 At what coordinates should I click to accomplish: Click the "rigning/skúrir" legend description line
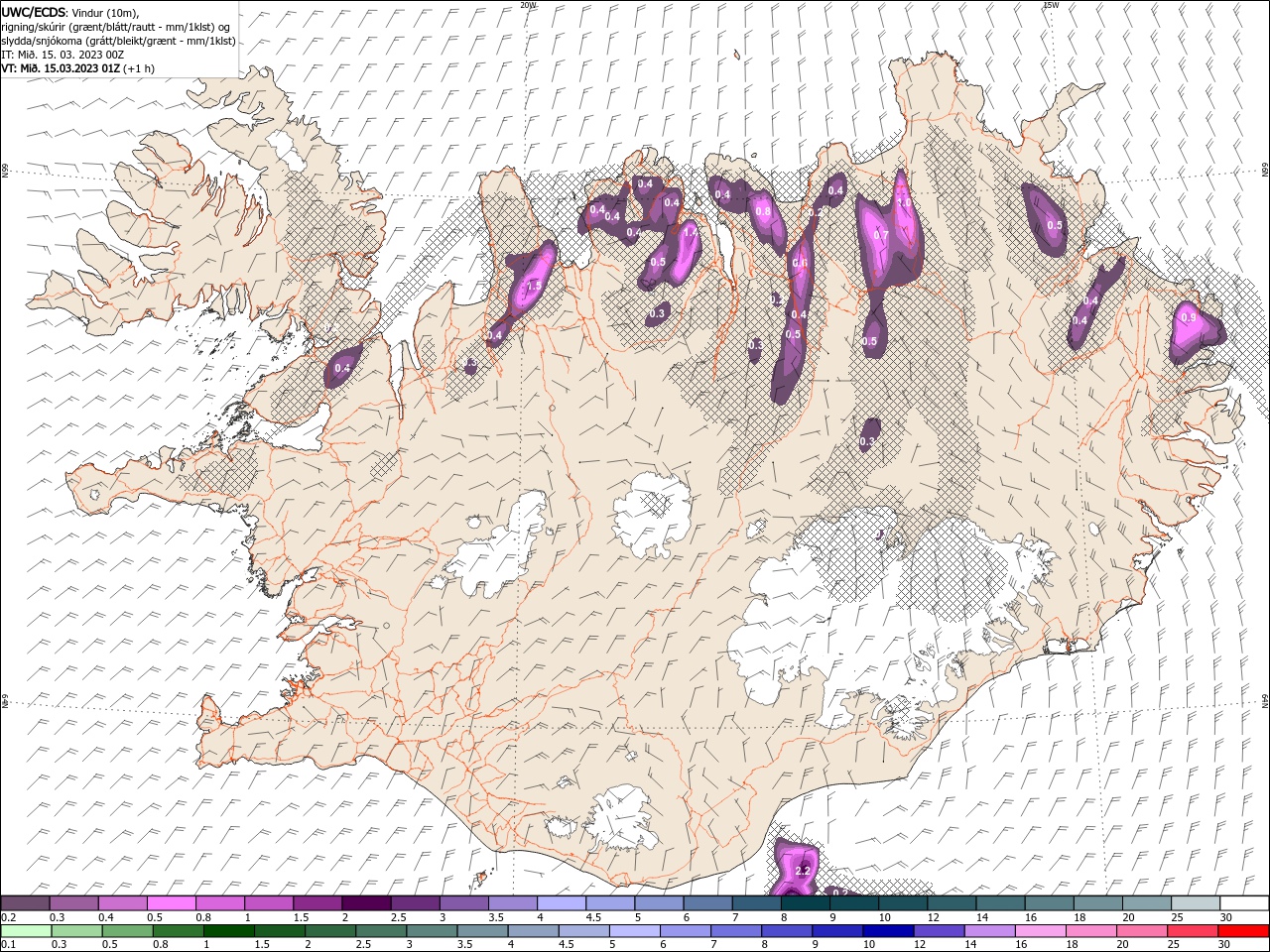116,27
